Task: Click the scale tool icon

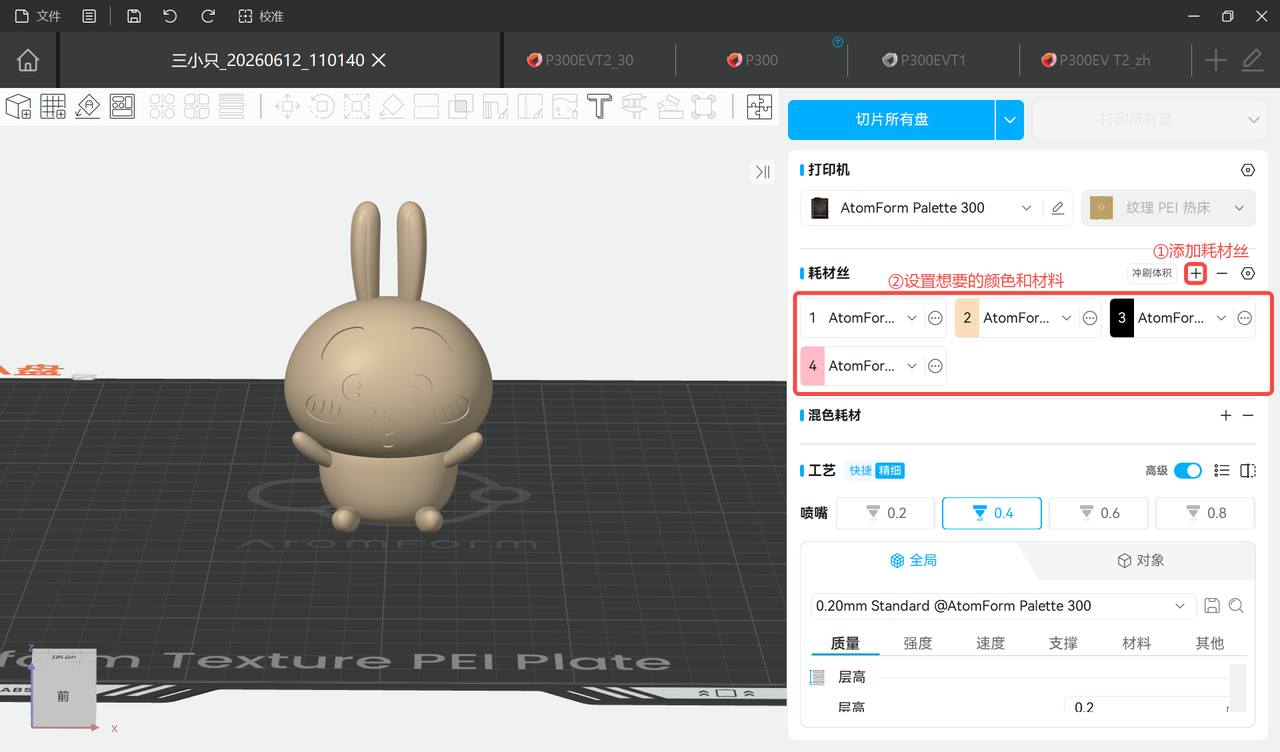Action: [x=356, y=106]
